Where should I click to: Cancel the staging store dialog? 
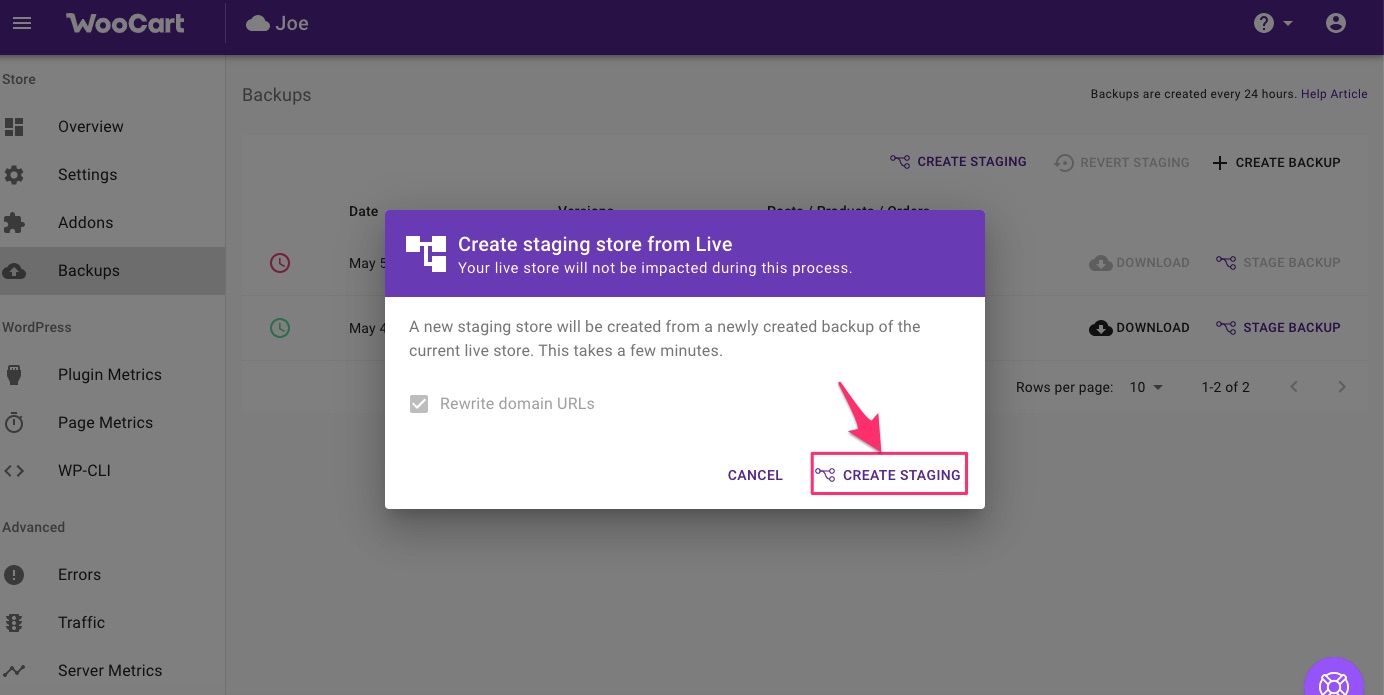point(755,475)
